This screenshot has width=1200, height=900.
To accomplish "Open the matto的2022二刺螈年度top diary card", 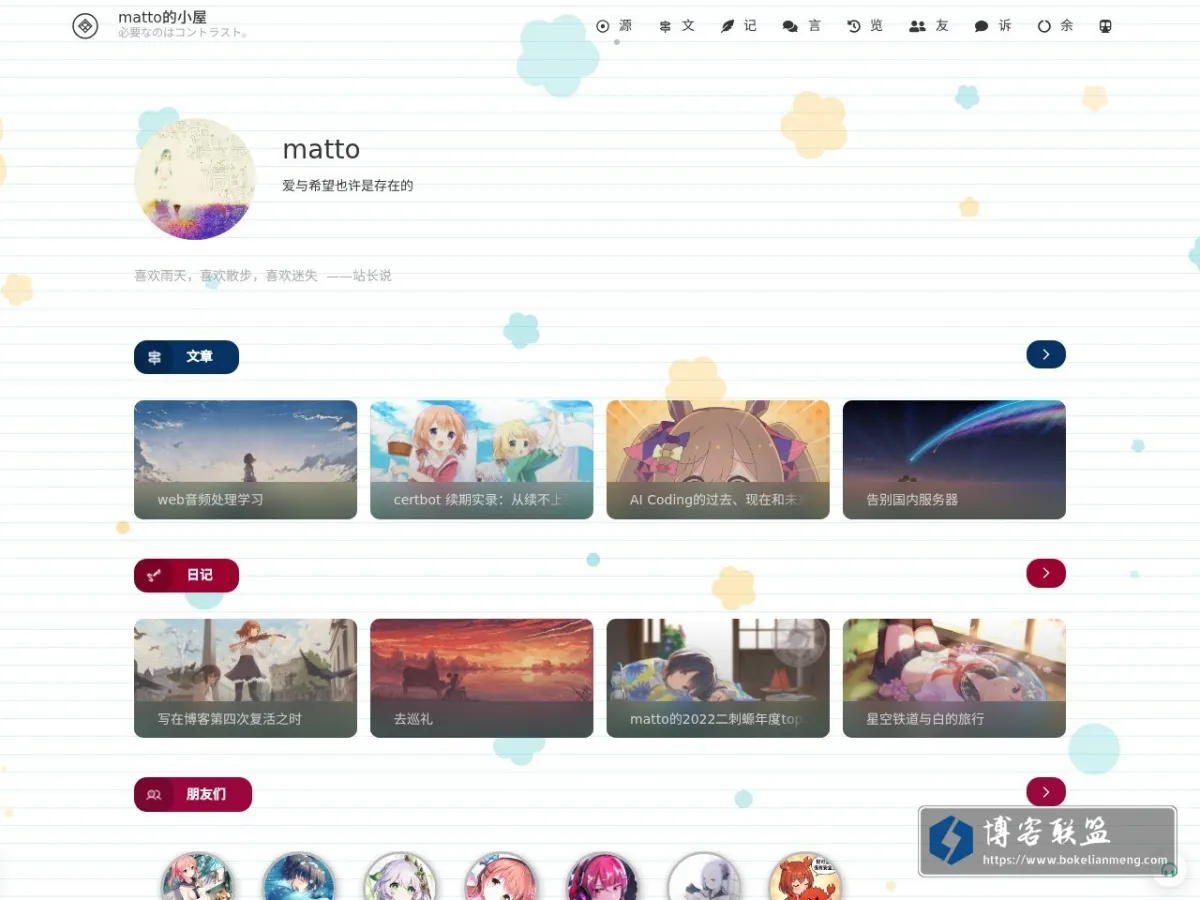I will click(x=718, y=678).
